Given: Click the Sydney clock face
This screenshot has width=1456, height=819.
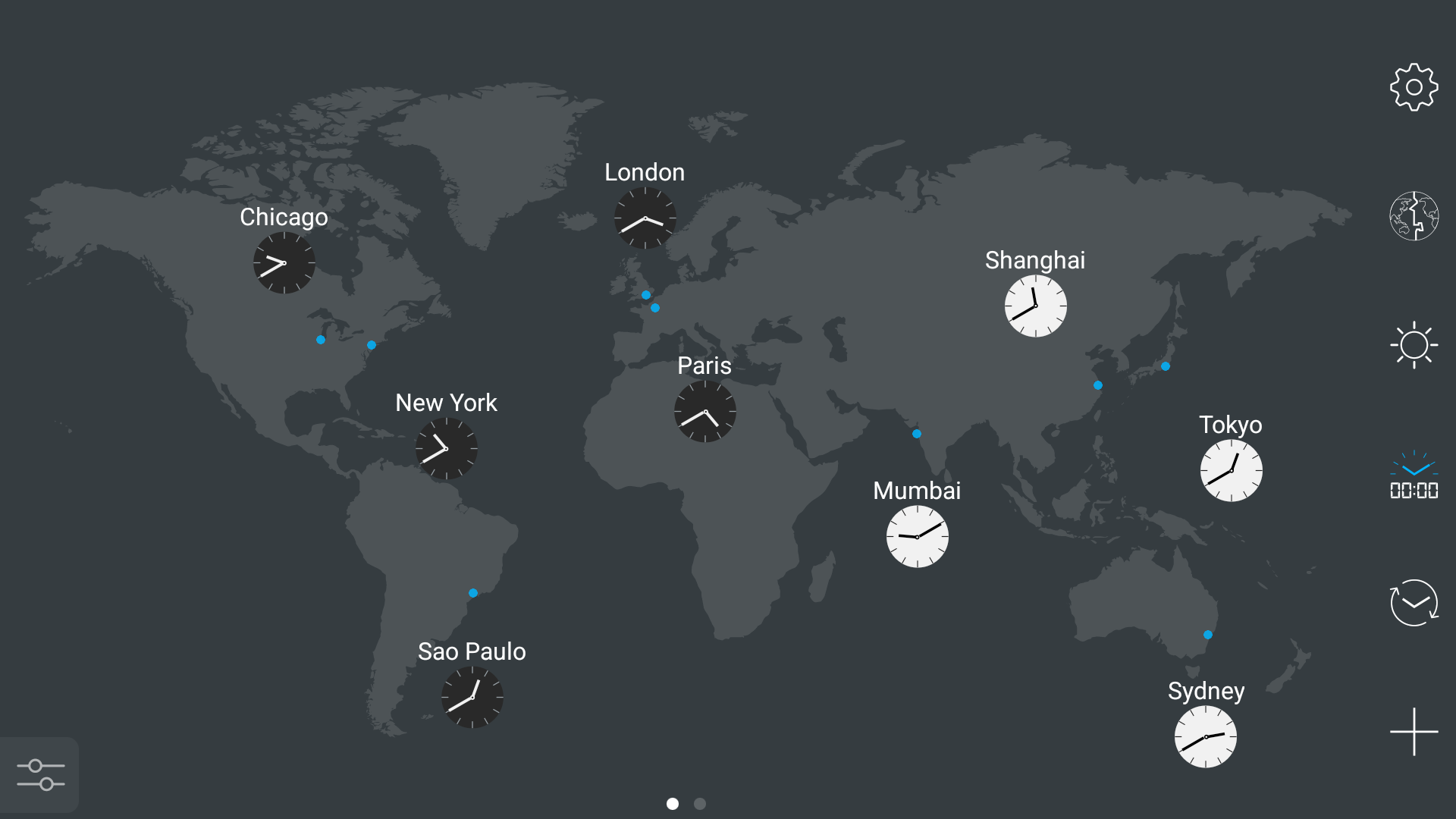Looking at the screenshot, I should coord(1206,737).
